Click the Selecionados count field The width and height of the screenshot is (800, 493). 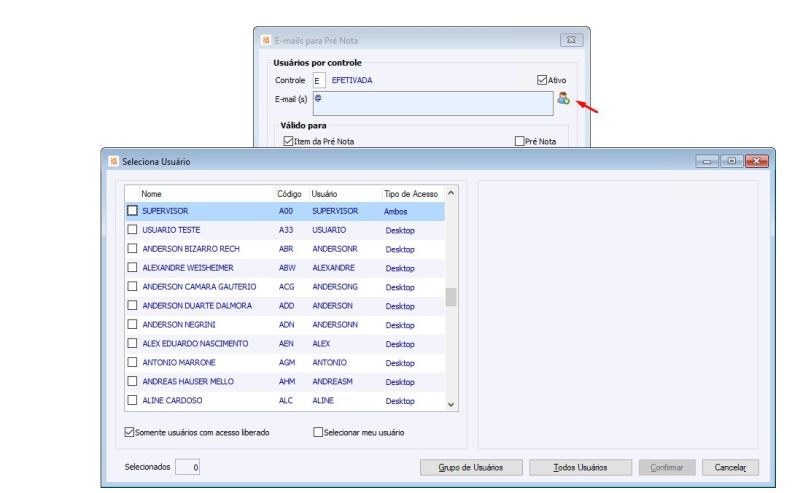coord(187,466)
